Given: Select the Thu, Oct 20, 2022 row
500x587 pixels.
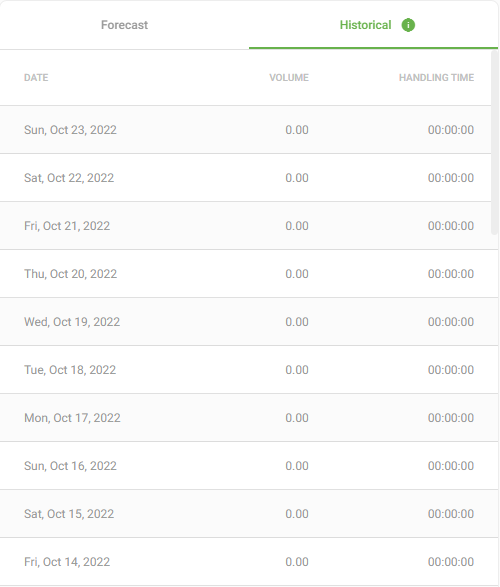Looking at the screenshot, I should coord(249,274).
